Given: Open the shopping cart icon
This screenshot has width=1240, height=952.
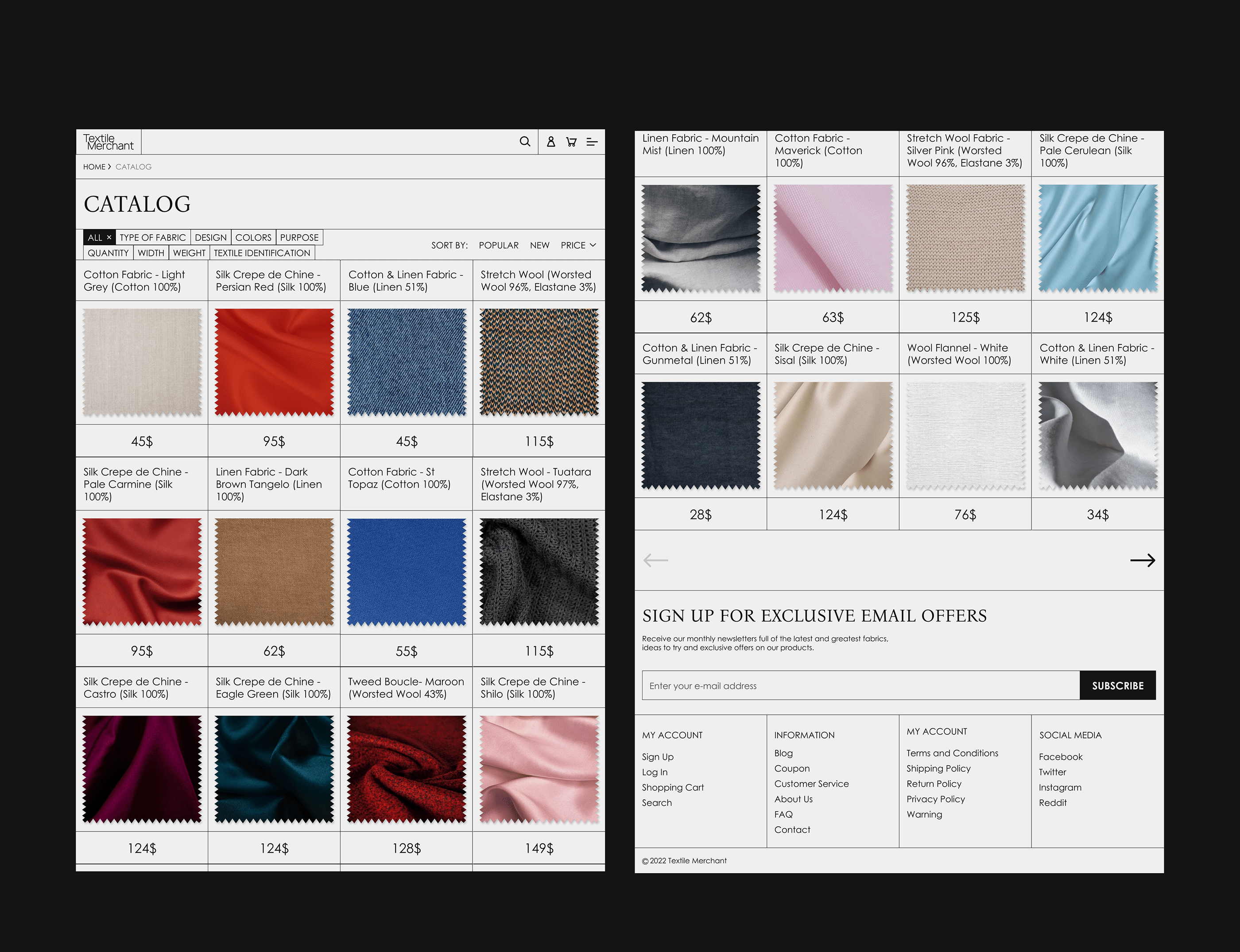Looking at the screenshot, I should pos(571,142).
